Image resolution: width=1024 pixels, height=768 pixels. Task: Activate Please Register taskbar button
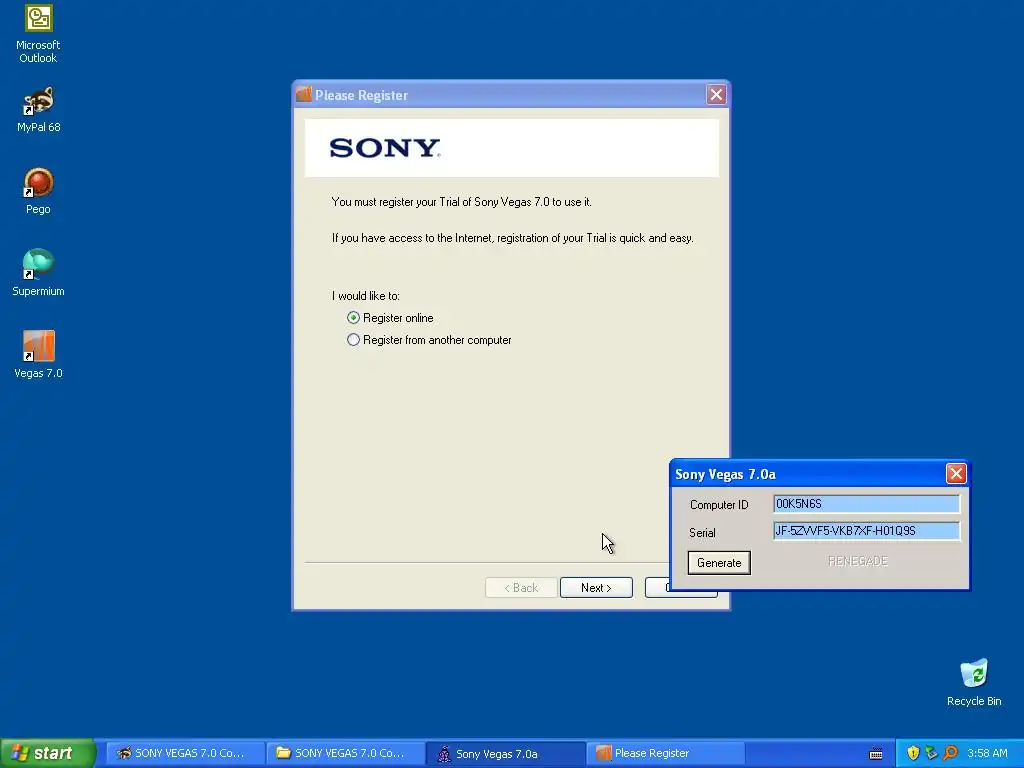coord(666,754)
